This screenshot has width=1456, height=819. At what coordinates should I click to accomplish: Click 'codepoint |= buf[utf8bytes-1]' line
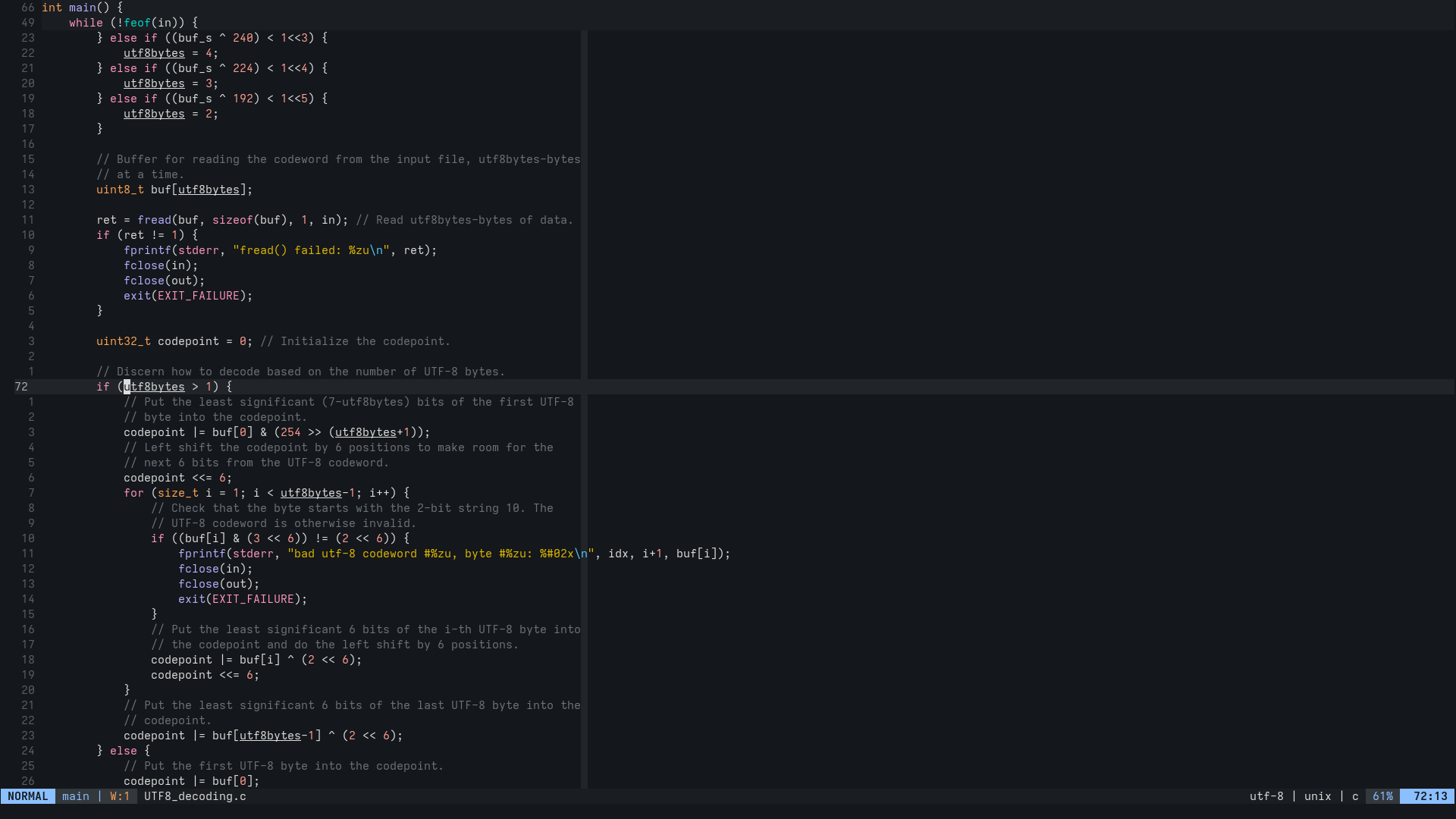click(263, 736)
